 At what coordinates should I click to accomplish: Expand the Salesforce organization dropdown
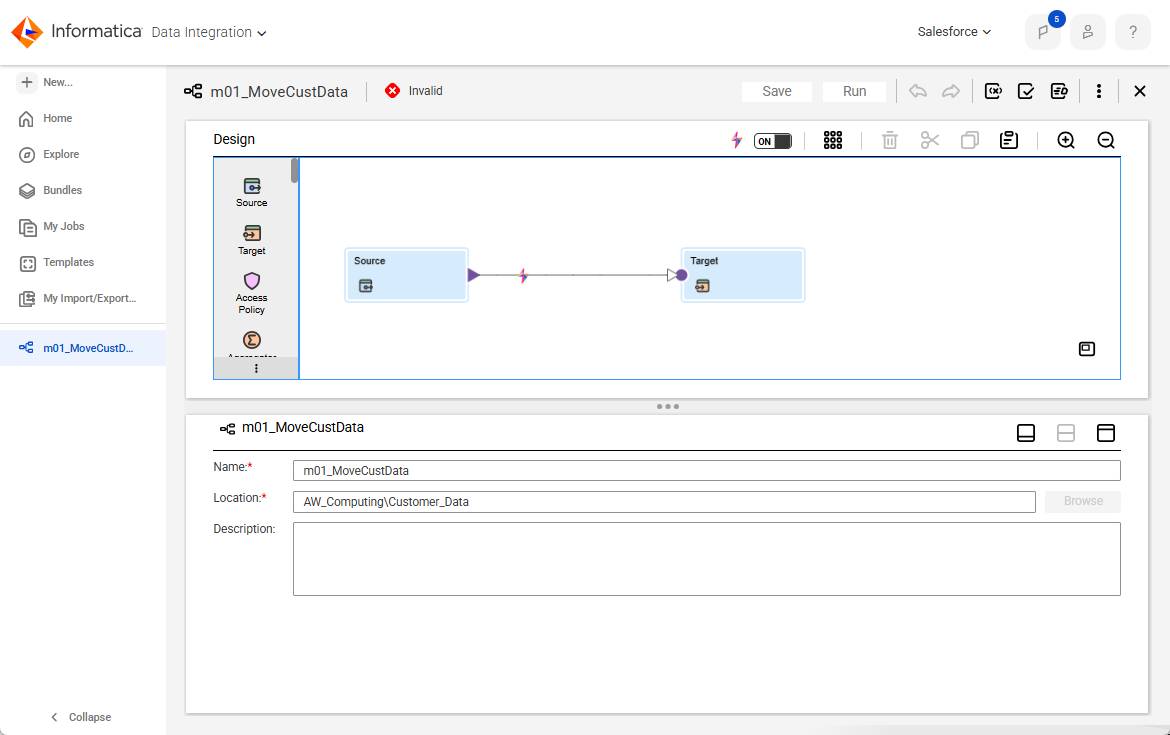tap(954, 31)
